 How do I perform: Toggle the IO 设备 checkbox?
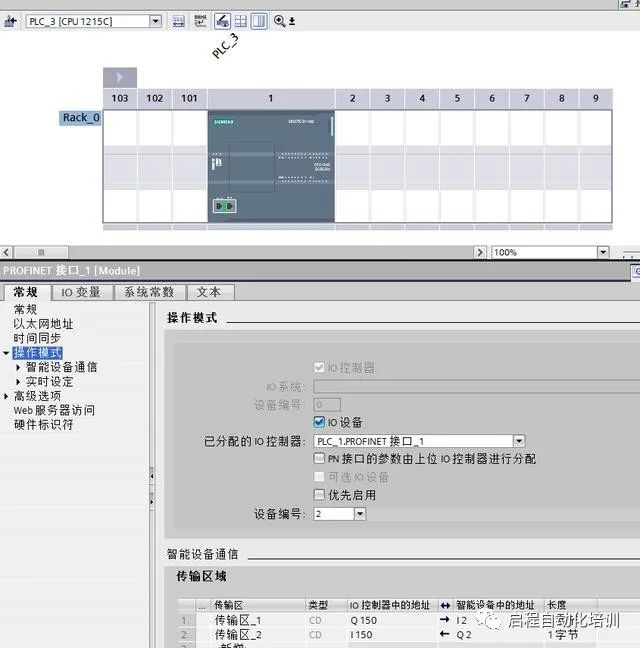click(319, 422)
